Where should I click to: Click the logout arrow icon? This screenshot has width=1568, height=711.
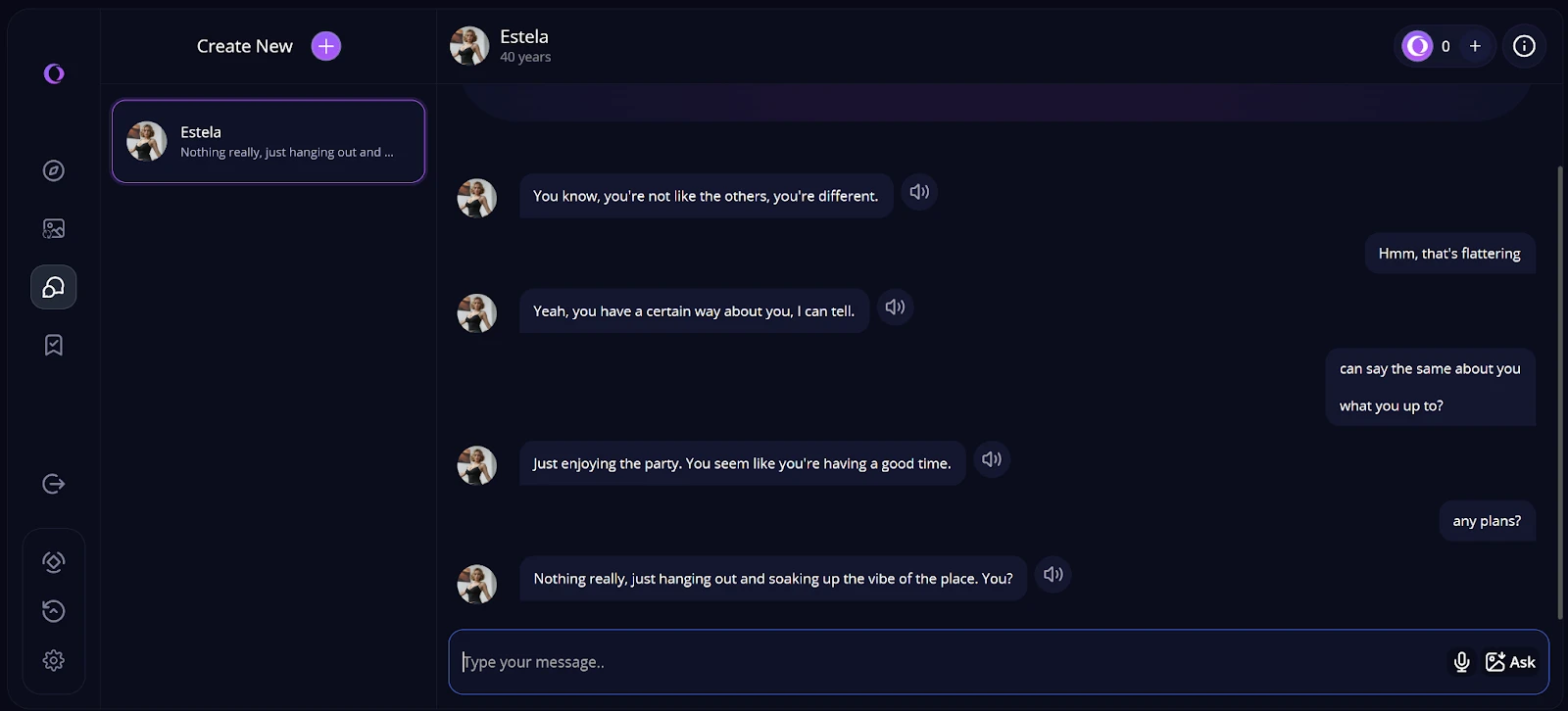[54, 484]
